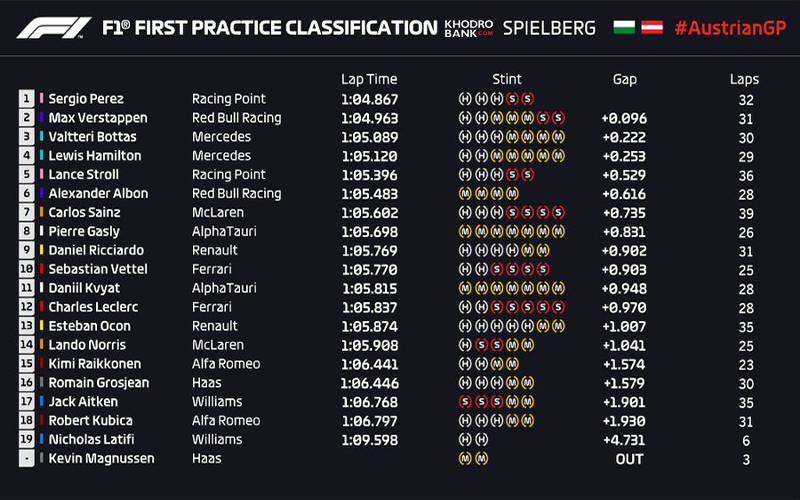Click the red-white-red Austrian flag
This screenshot has height=500, width=800.
tap(650, 28)
